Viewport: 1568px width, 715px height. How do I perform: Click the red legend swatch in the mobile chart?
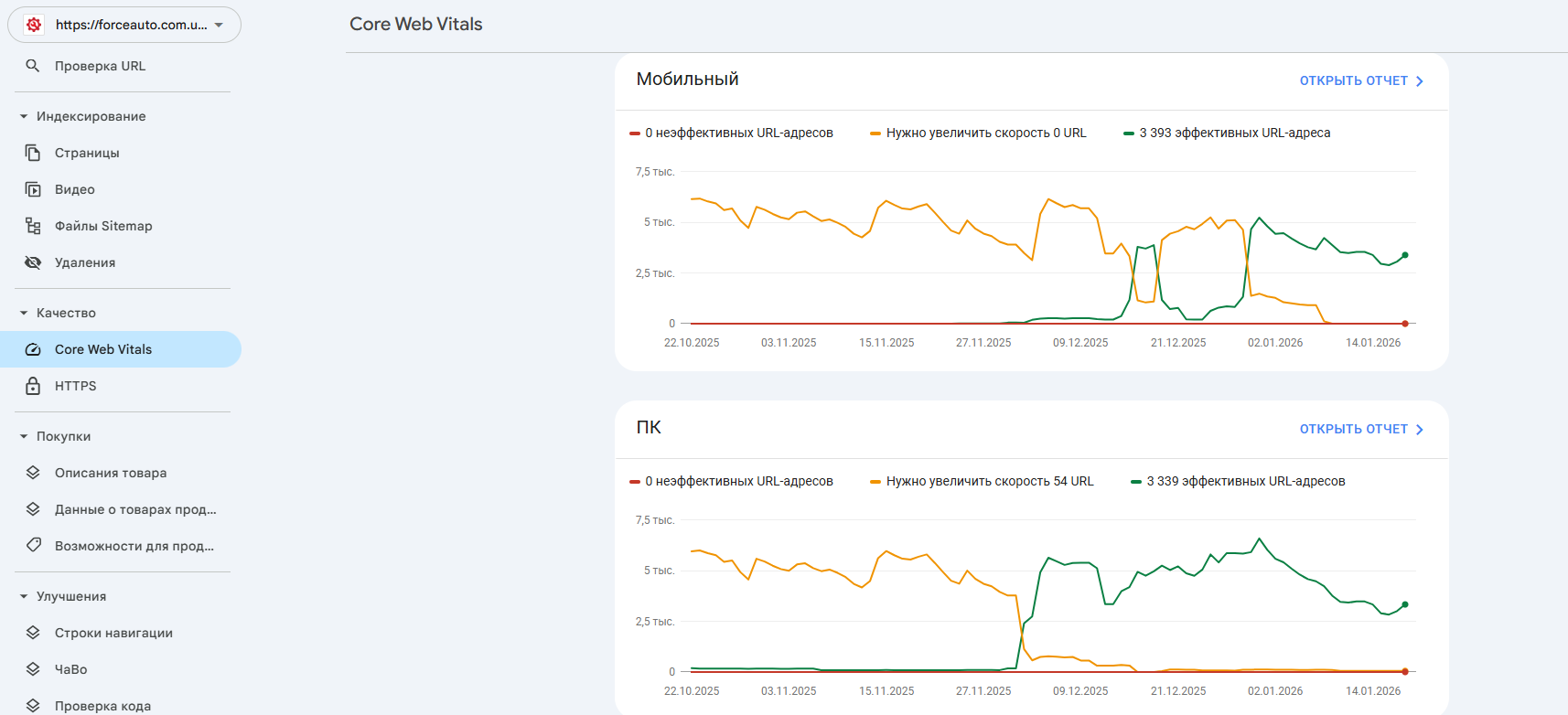click(635, 133)
